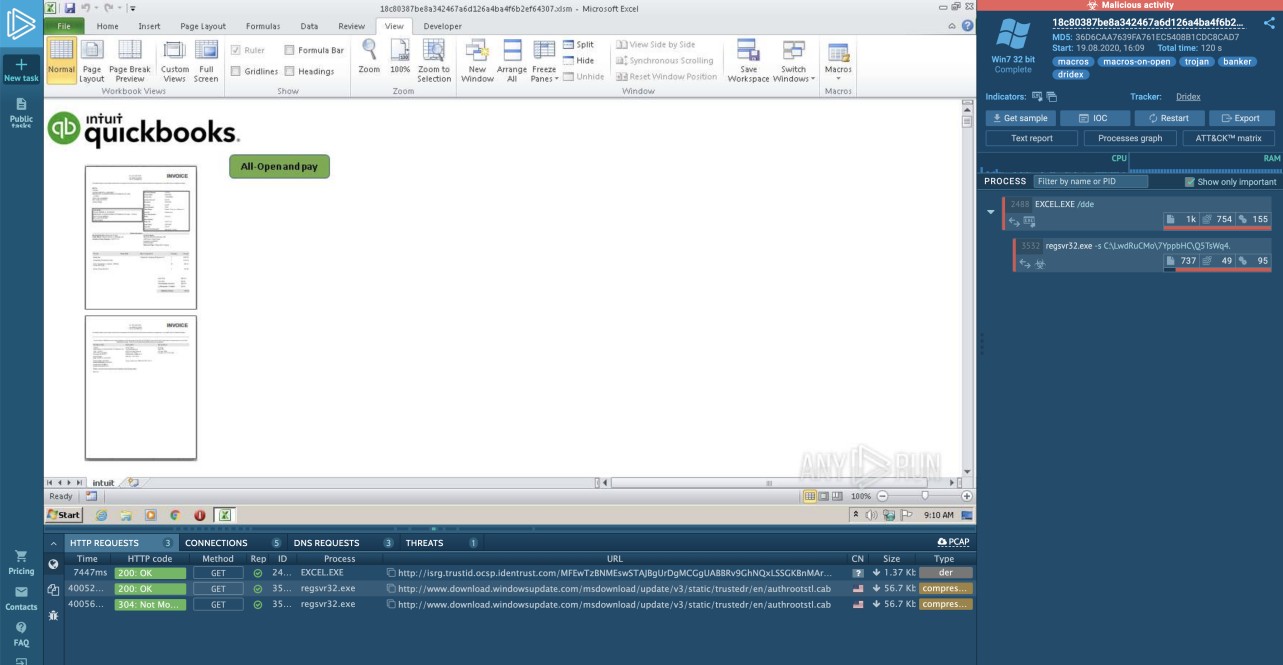Viewport: 1283px width, 665px height.
Task: Click Arrange All windows
Action: point(512,61)
